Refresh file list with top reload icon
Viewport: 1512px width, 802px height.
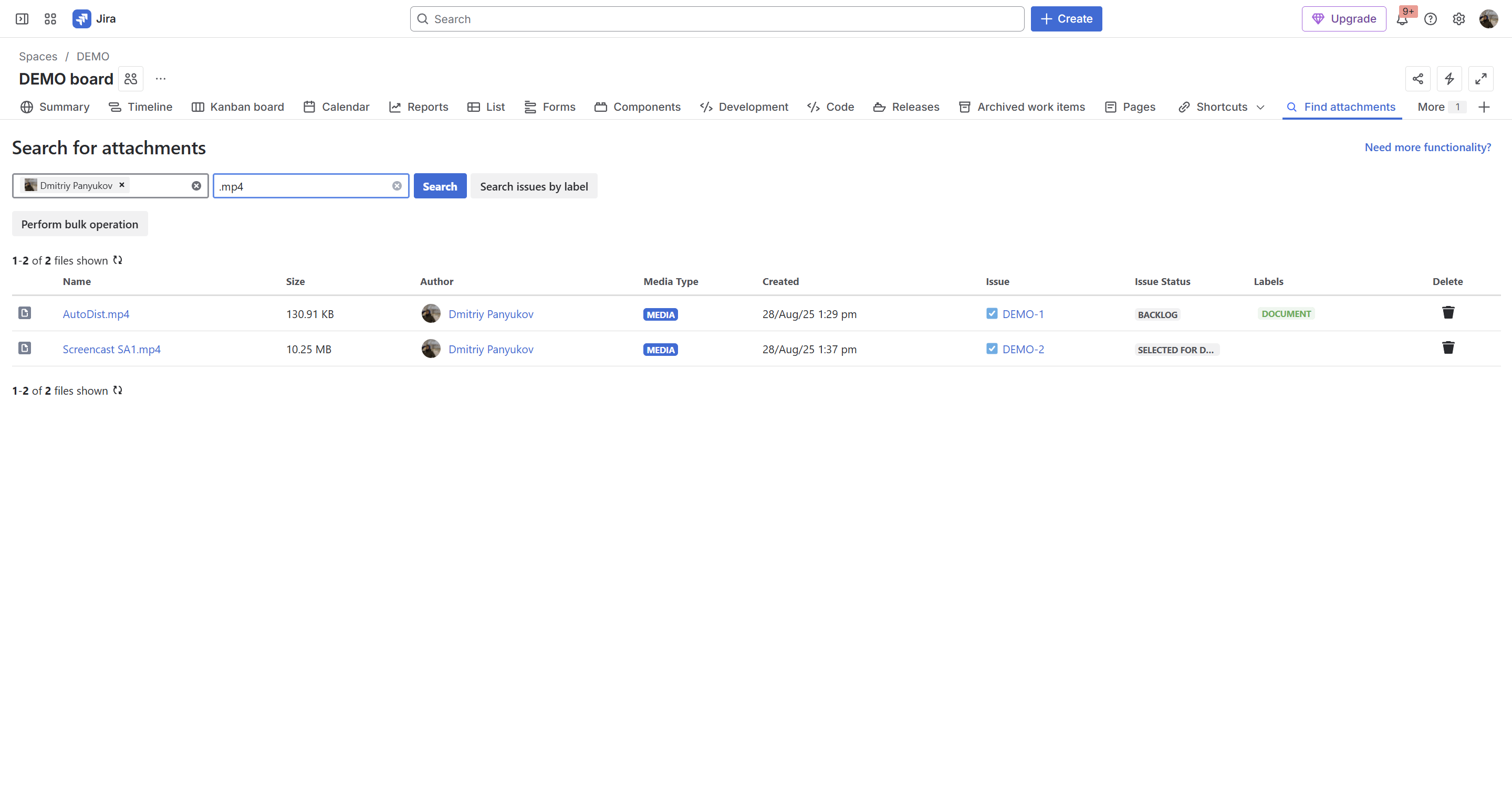118,260
